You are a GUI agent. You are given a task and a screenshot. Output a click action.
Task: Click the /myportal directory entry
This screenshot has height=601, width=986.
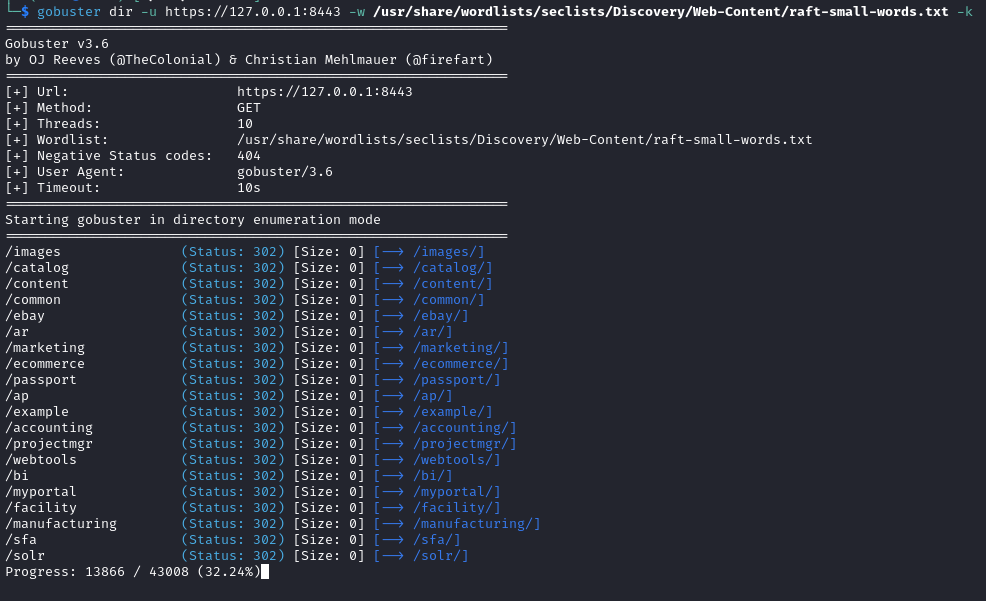pos(41,492)
